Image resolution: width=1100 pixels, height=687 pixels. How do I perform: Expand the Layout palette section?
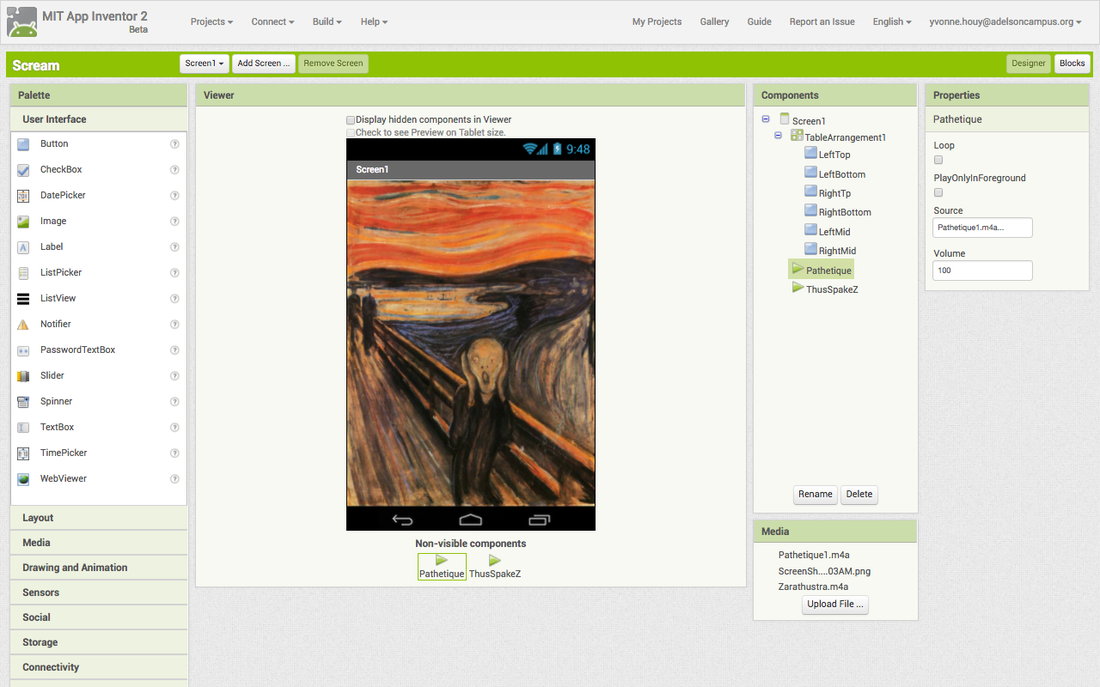(99, 518)
